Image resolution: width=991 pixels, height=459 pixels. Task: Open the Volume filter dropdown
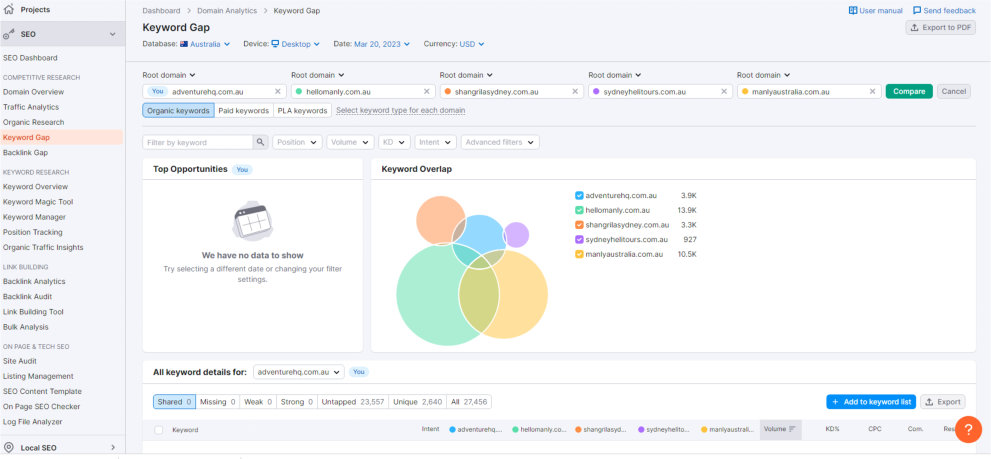coord(350,142)
